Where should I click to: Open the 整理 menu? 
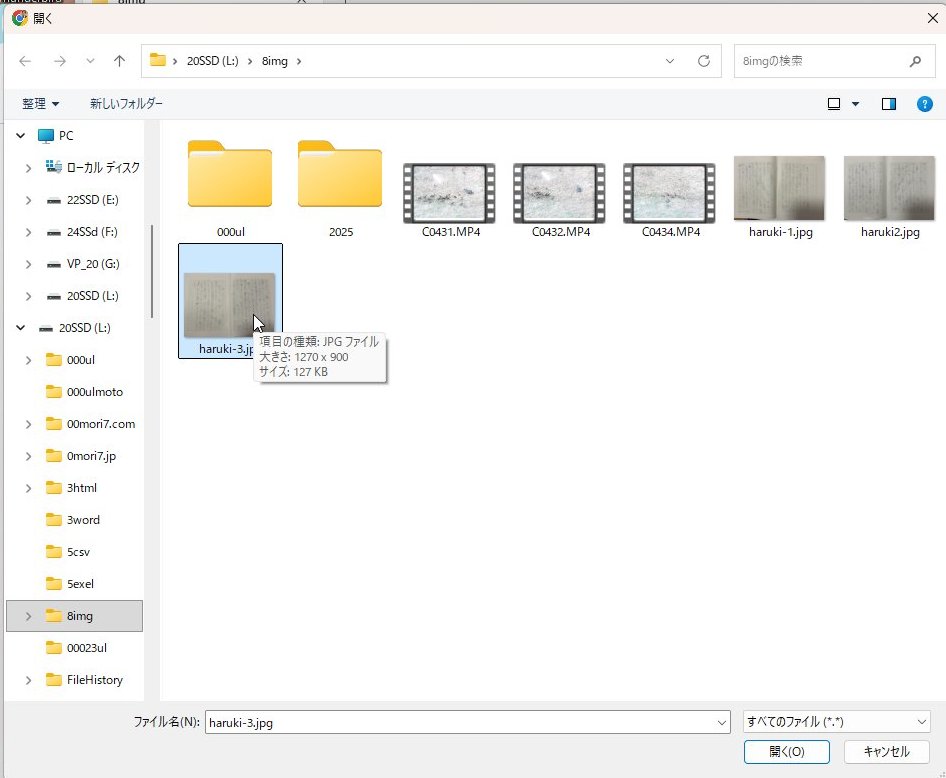click(40, 104)
